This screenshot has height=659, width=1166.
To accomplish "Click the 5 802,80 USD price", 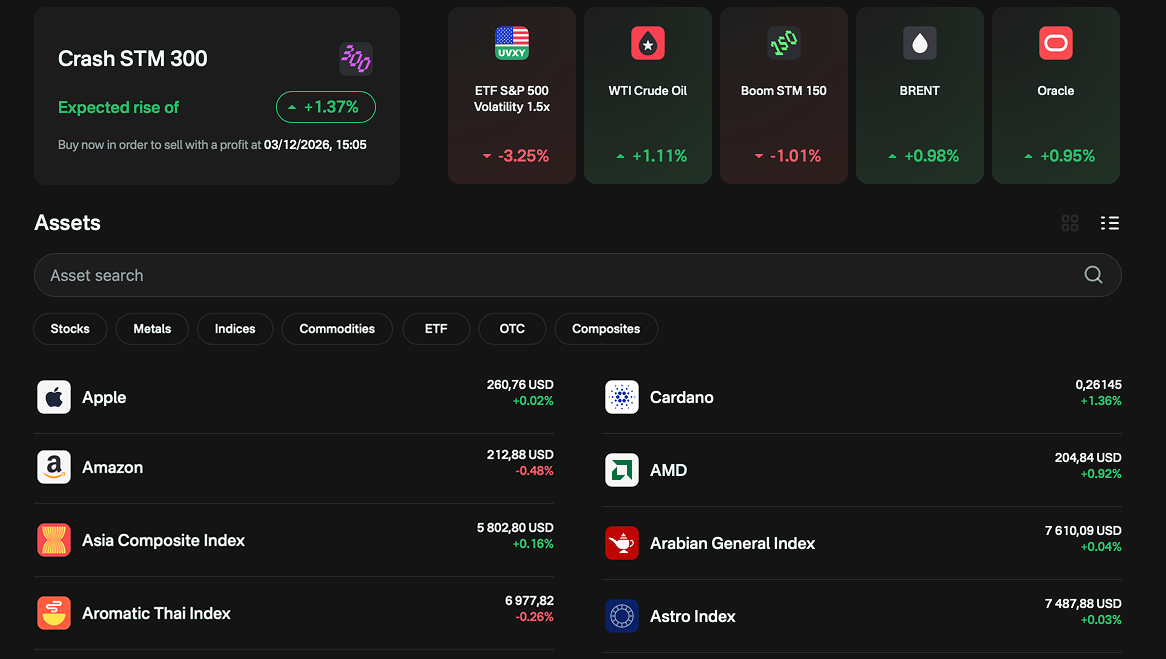I will click(x=515, y=527).
